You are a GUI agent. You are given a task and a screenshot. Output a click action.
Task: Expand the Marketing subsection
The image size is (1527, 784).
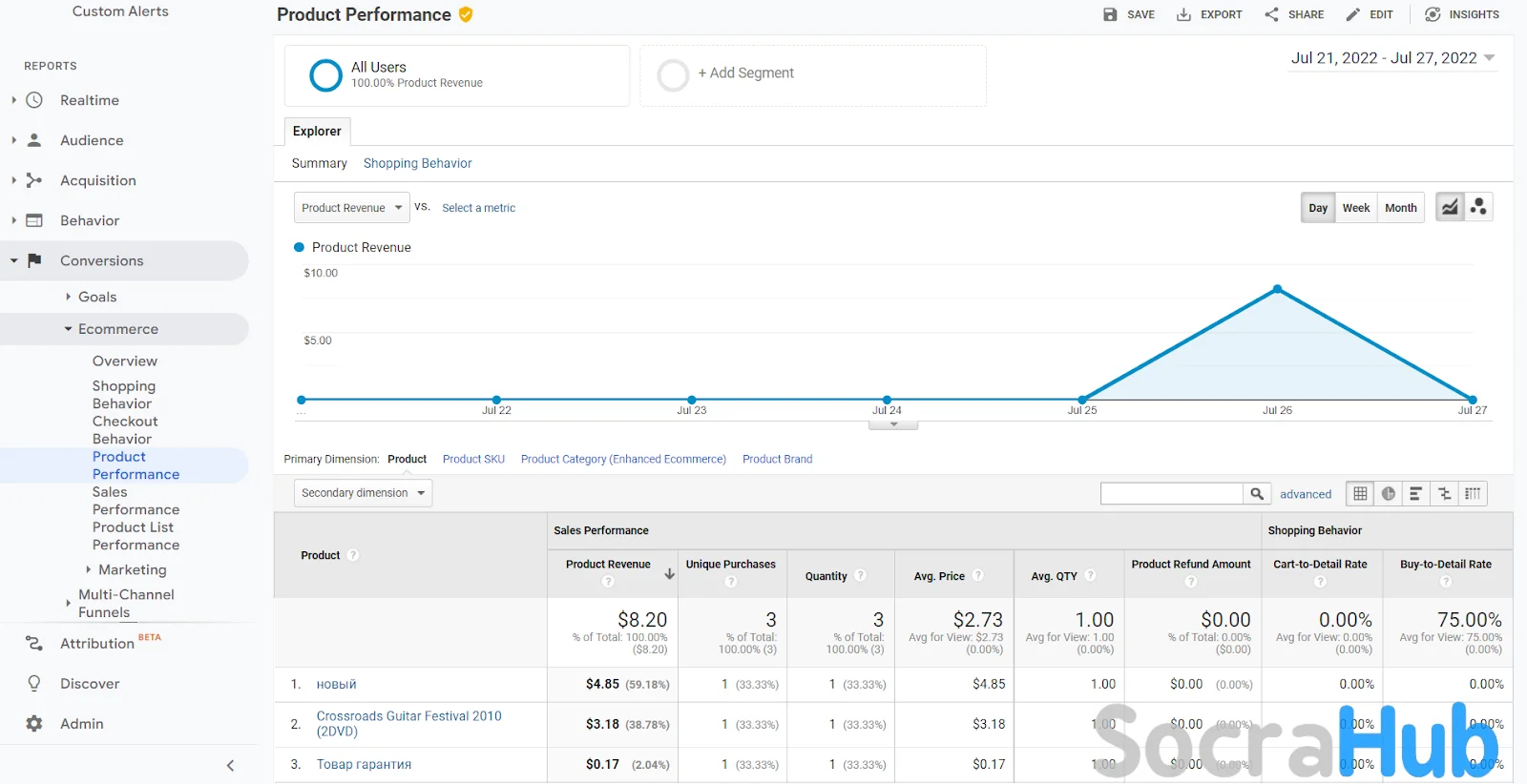(89, 569)
